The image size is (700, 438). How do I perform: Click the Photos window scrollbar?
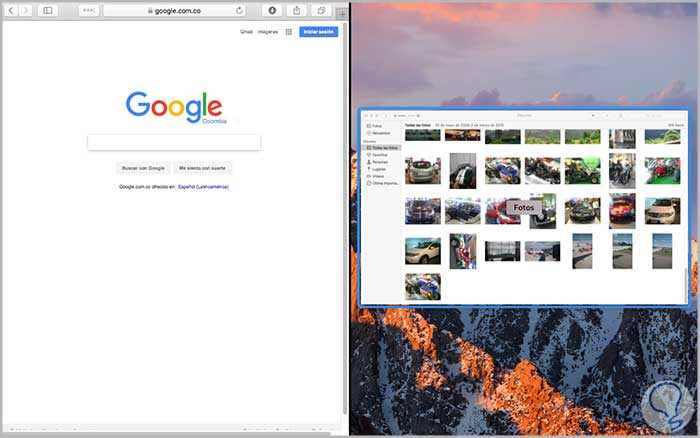click(686, 286)
